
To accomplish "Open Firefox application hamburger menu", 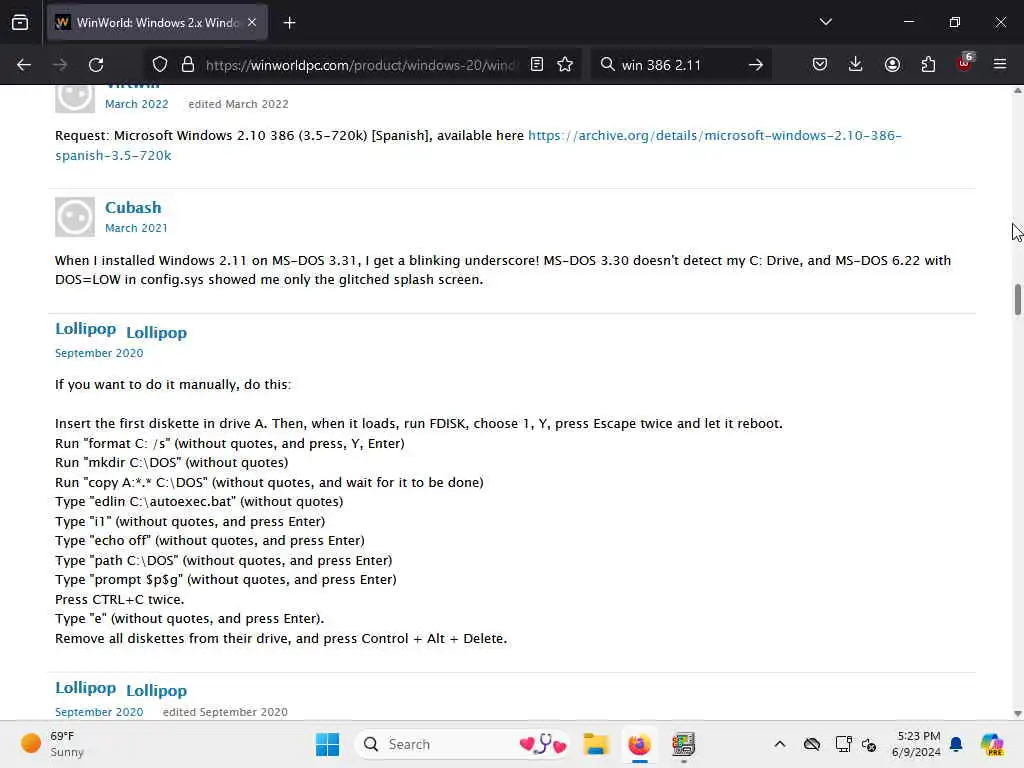I will coord(1000,64).
